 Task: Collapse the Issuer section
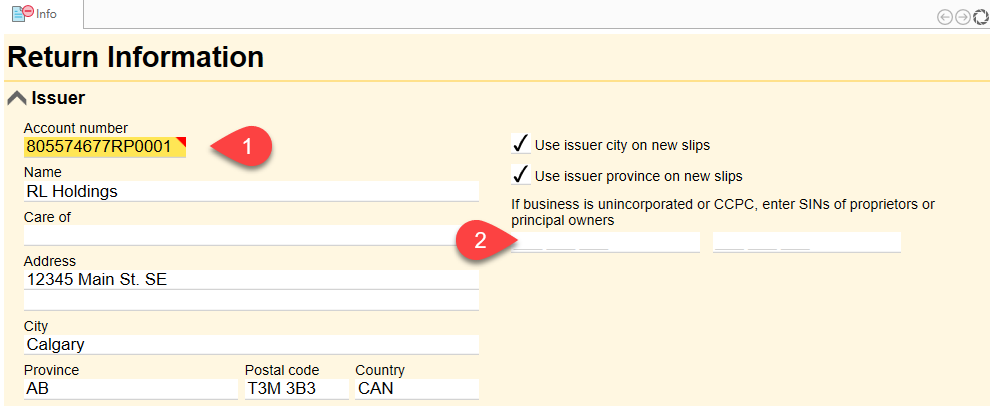[x=17, y=98]
